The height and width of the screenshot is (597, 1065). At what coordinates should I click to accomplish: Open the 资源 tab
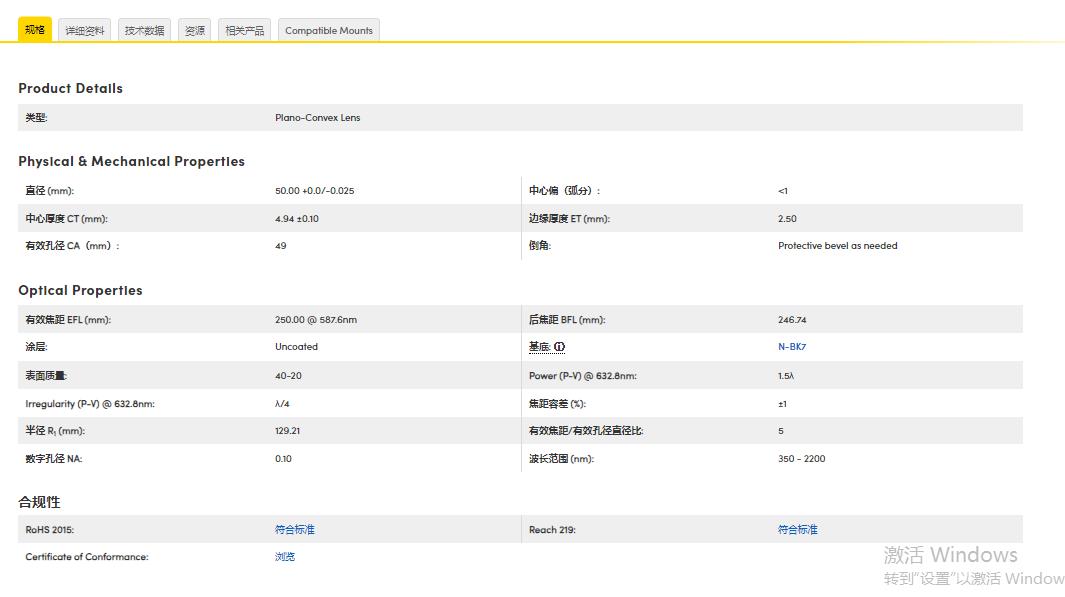tap(194, 30)
